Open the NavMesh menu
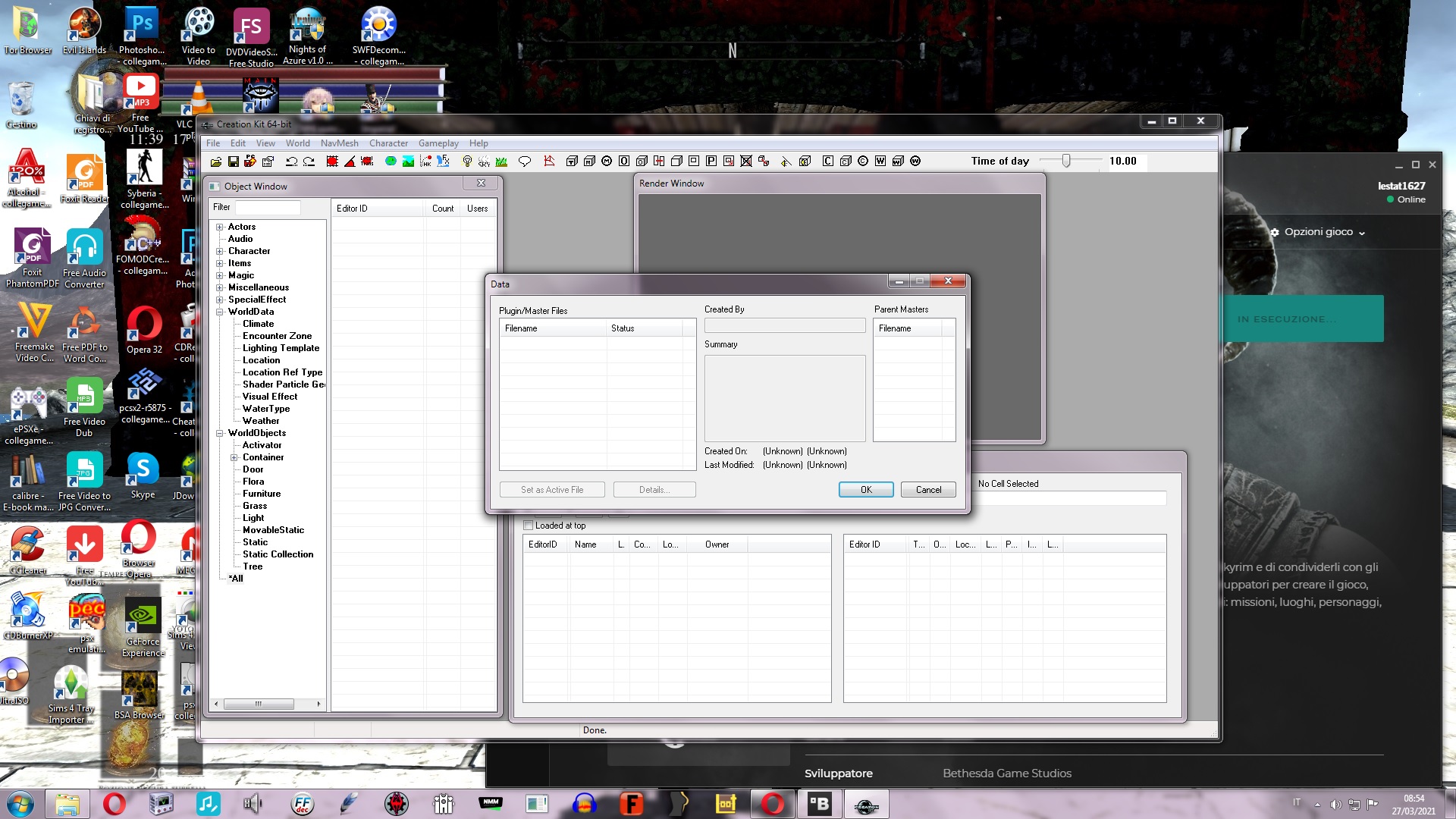This screenshot has height=819, width=1456. pyautogui.click(x=340, y=143)
